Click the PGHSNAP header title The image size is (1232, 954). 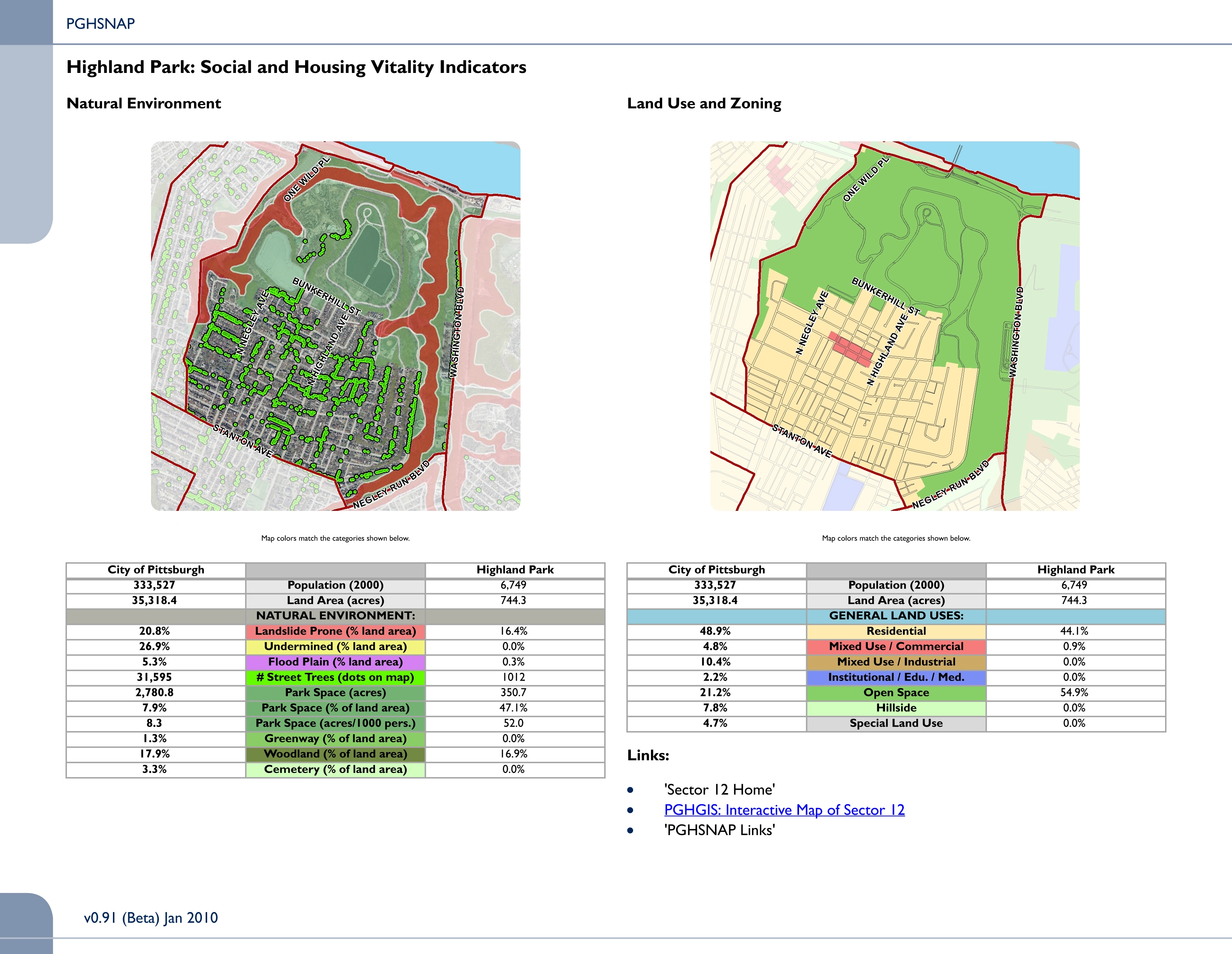(x=101, y=24)
